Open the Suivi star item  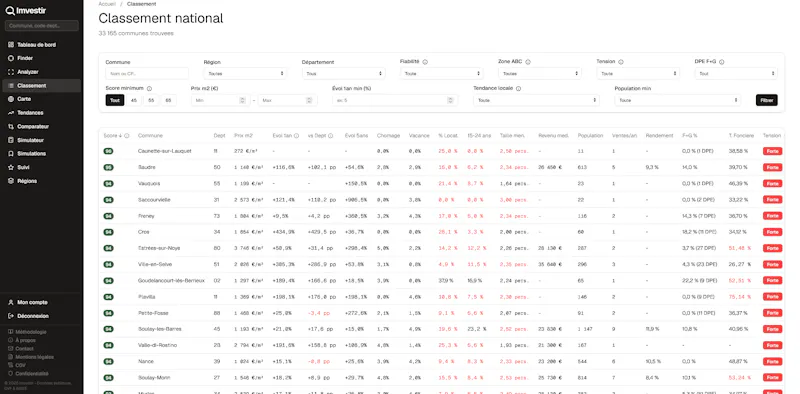[23, 167]
